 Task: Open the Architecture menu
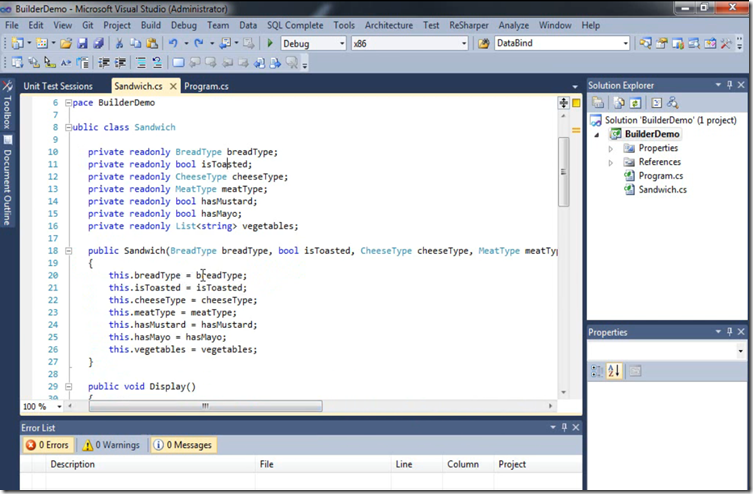[389, 25]
